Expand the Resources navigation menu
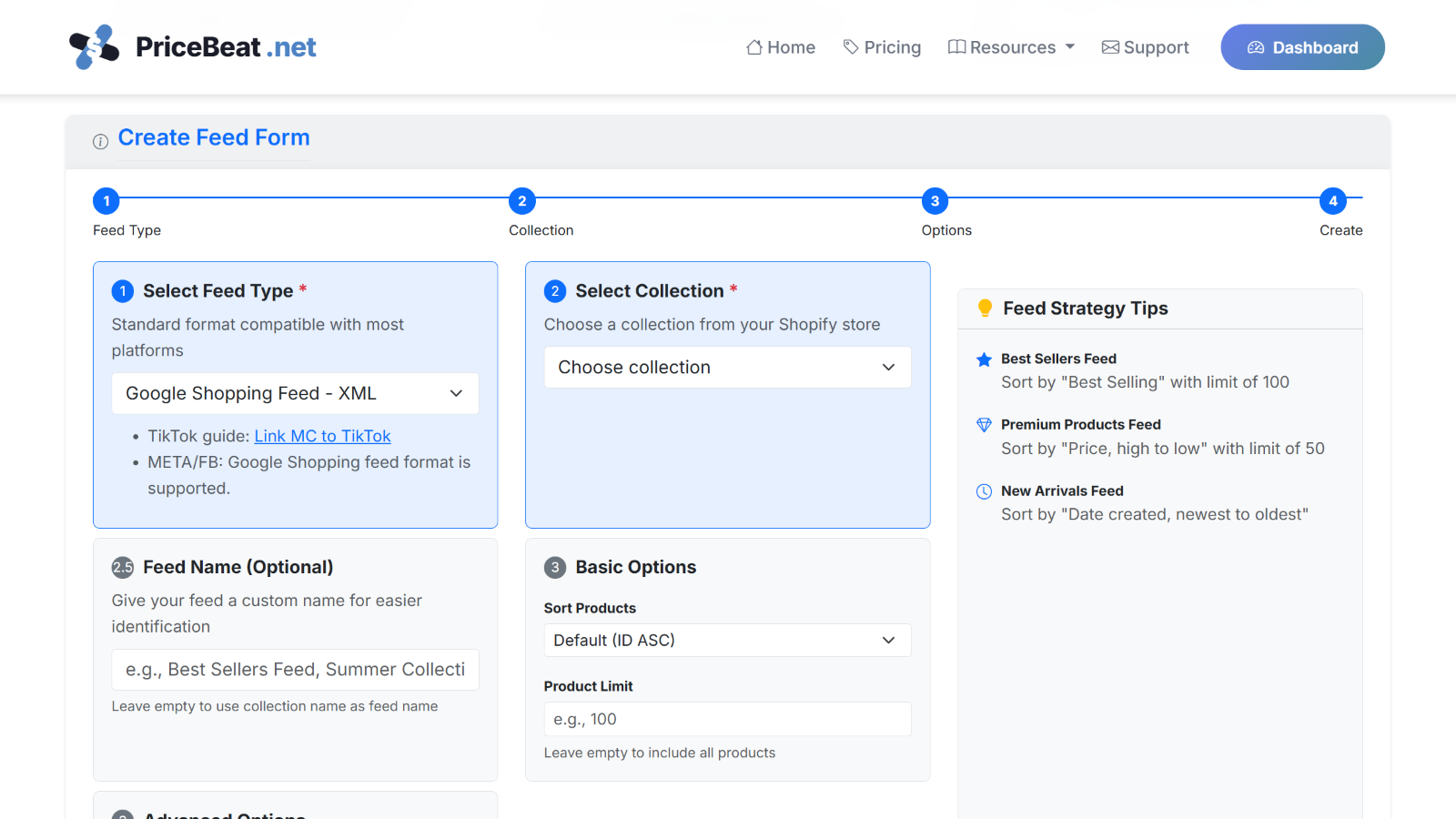 [1010, 46]
